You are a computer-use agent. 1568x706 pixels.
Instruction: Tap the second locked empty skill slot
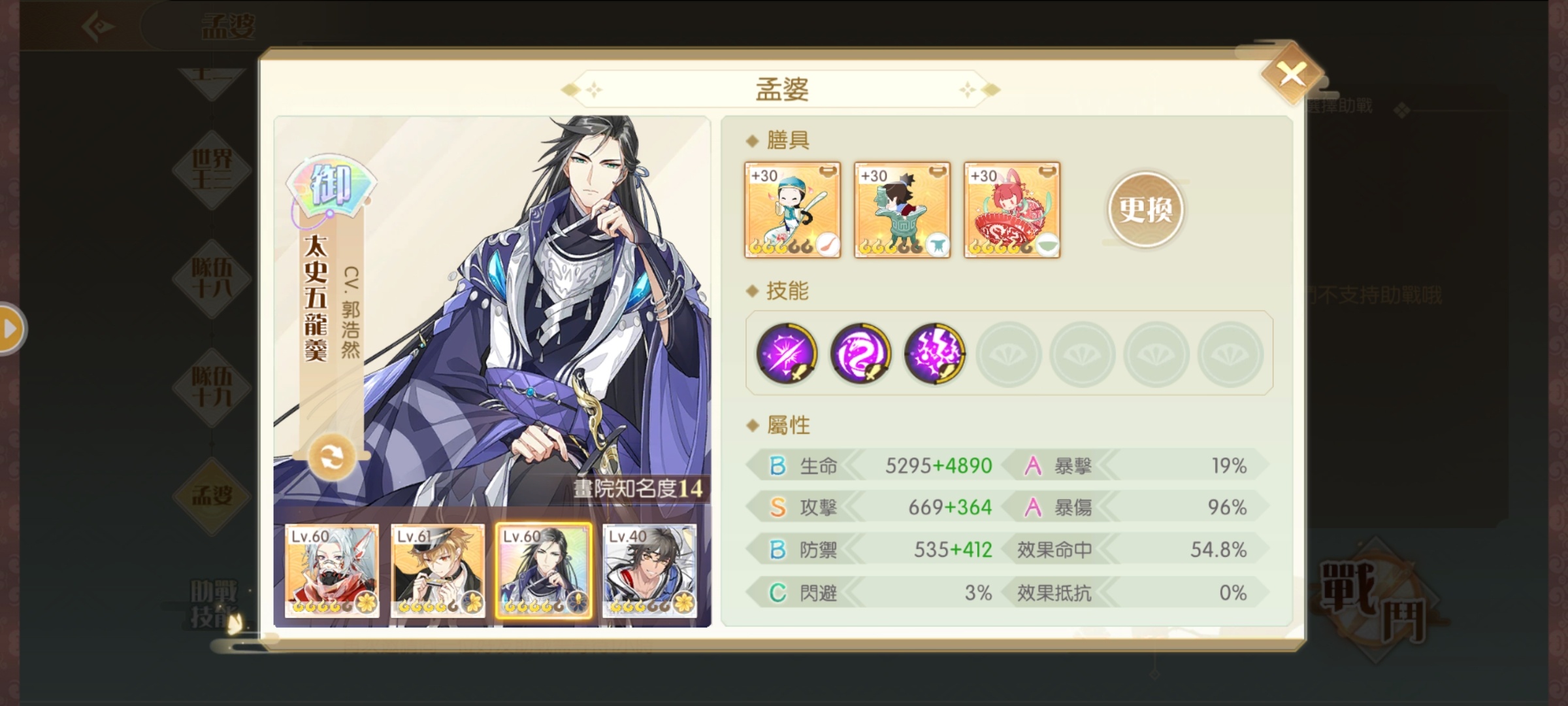(1083, 354)
